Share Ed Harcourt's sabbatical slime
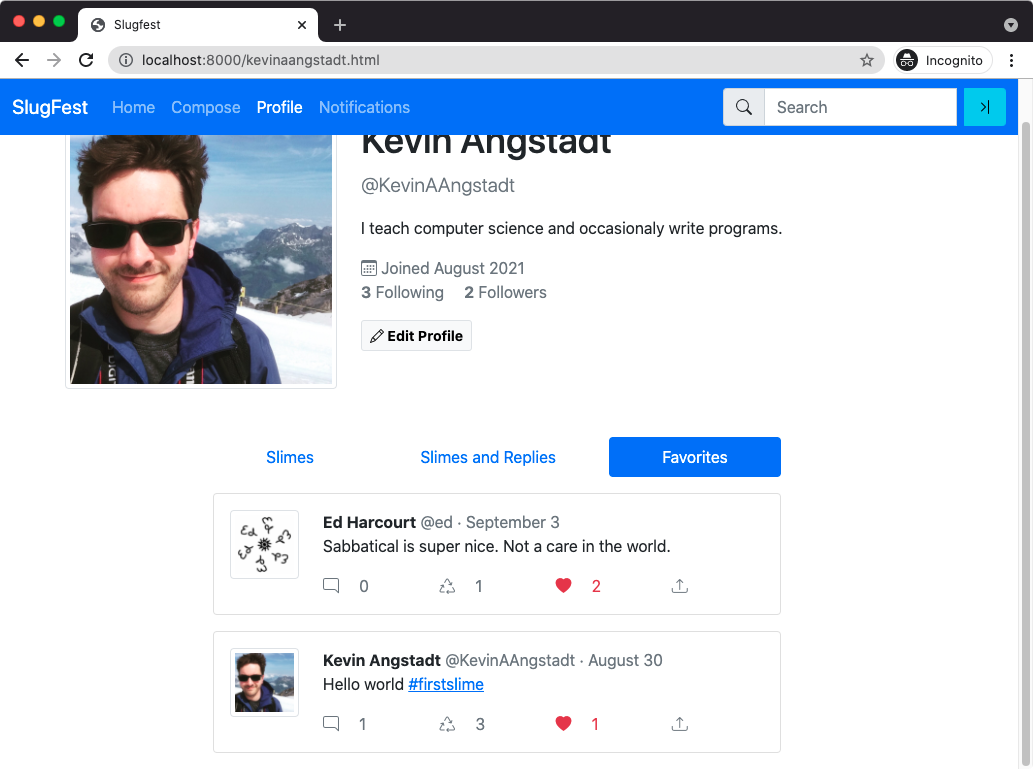 pyautogui.click(x=679, y=585)
